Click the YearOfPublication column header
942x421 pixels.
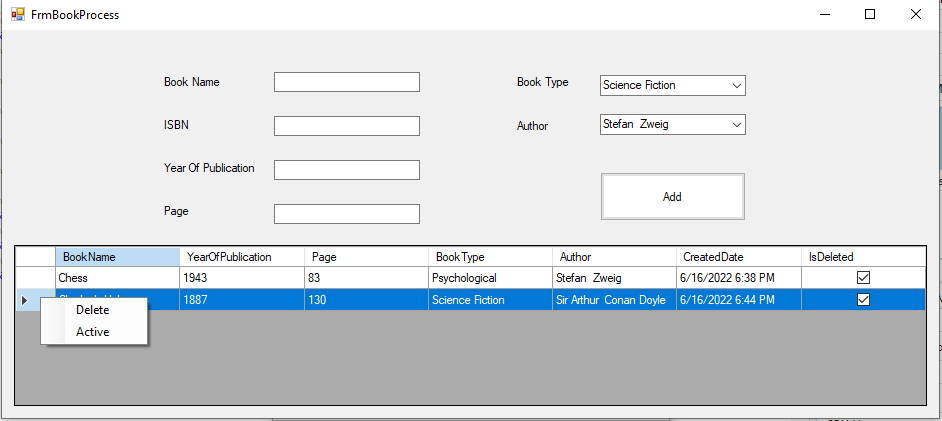click(242, 257)
